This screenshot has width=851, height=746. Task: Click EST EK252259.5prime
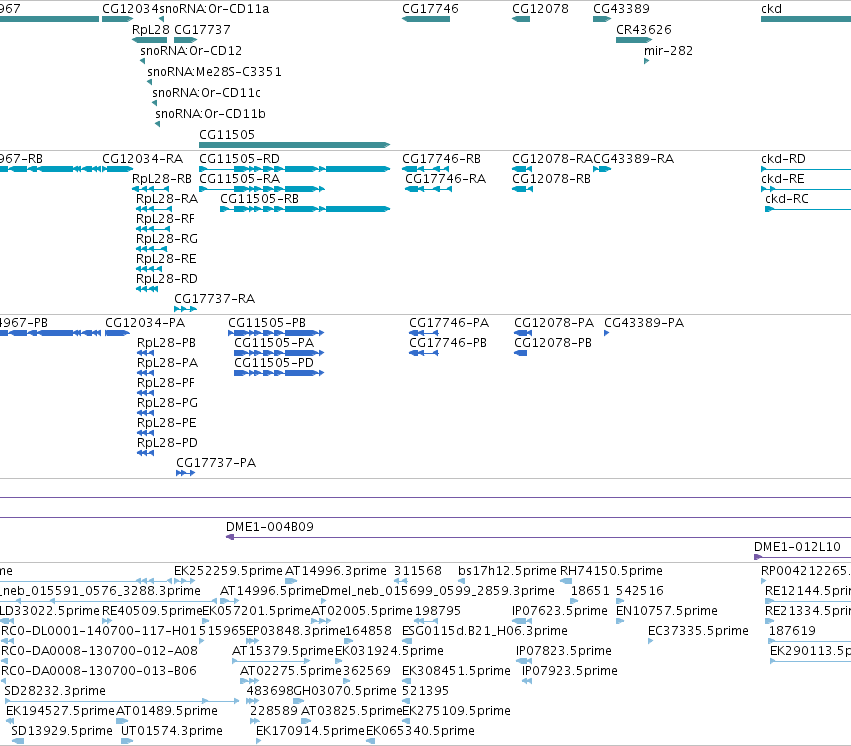(228, 571)
